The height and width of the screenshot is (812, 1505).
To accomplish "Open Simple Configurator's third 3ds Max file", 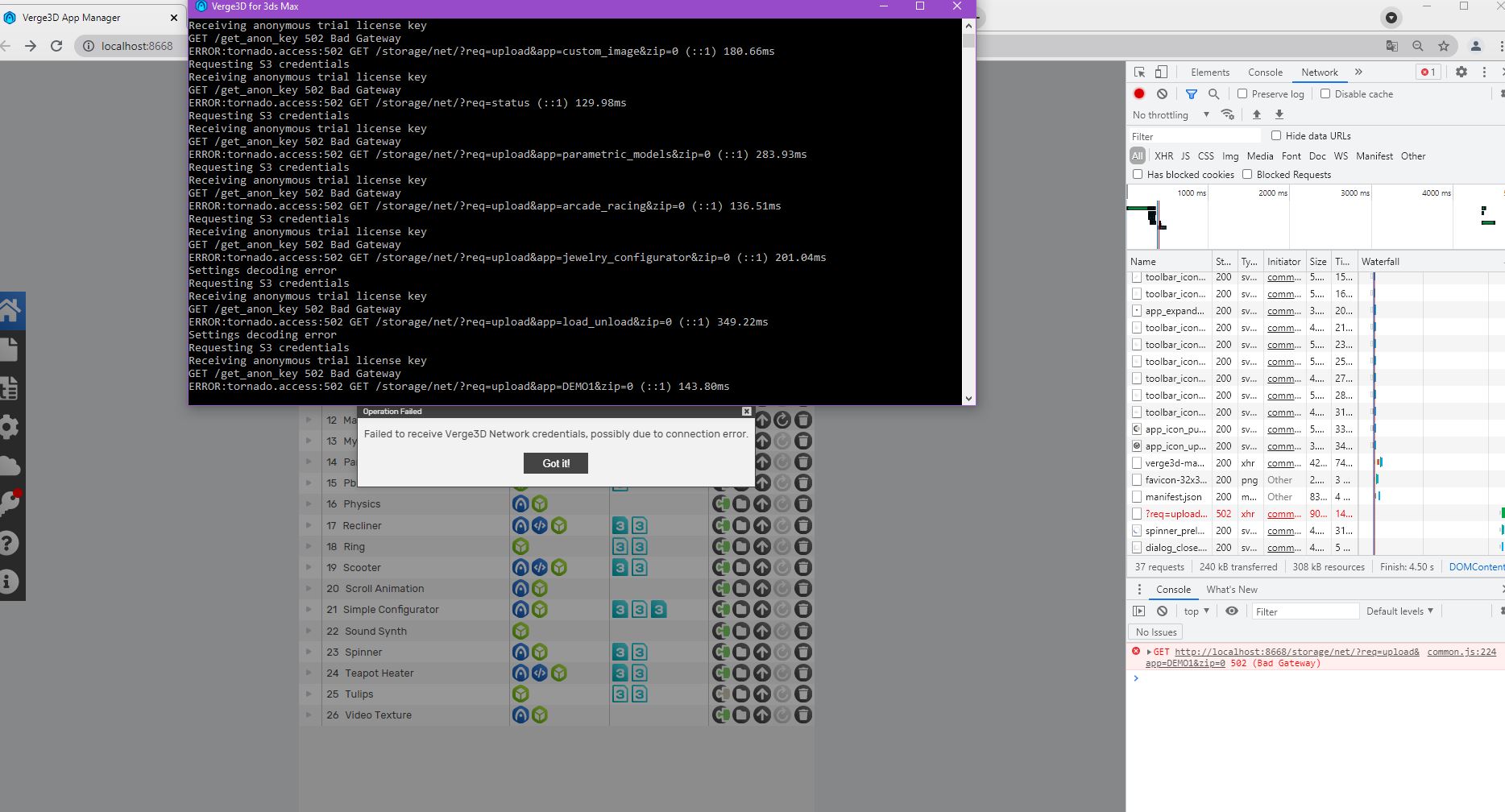I will pos(659,610).
